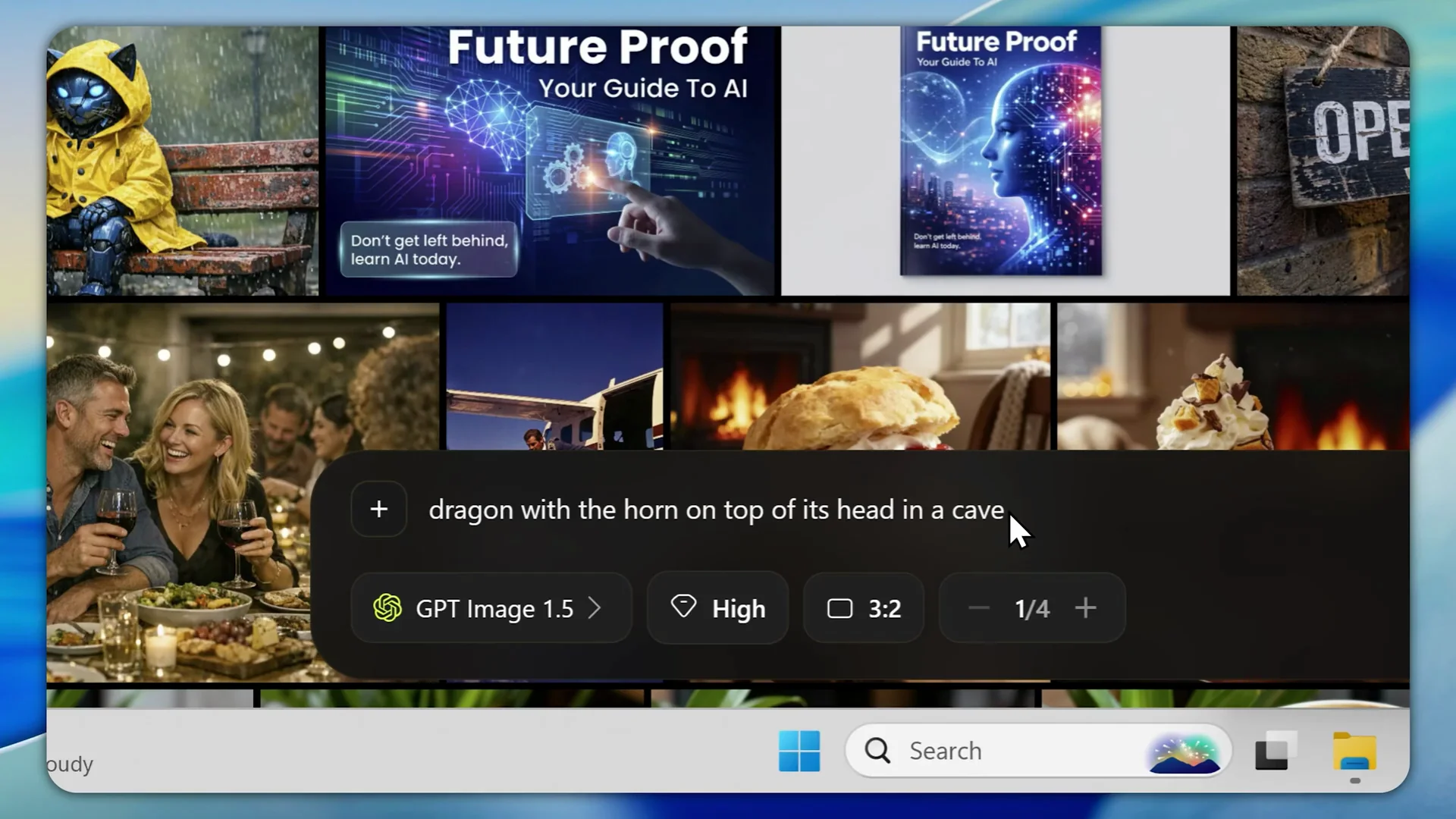This screenshot has width=1456, height=819.
Task: Decrease image count with the minus stepper
Action: (x=979, y=607)
